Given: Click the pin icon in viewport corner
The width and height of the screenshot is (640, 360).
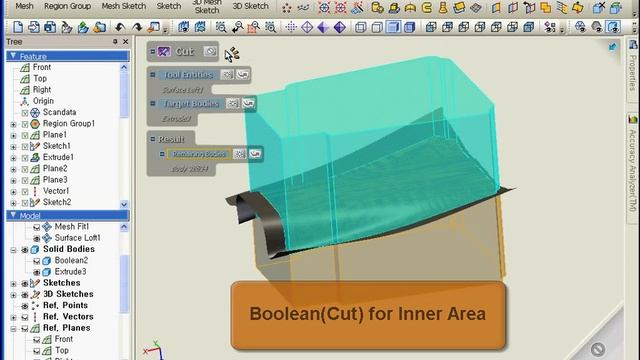Looking at the screenshot, I should [612, 47].
